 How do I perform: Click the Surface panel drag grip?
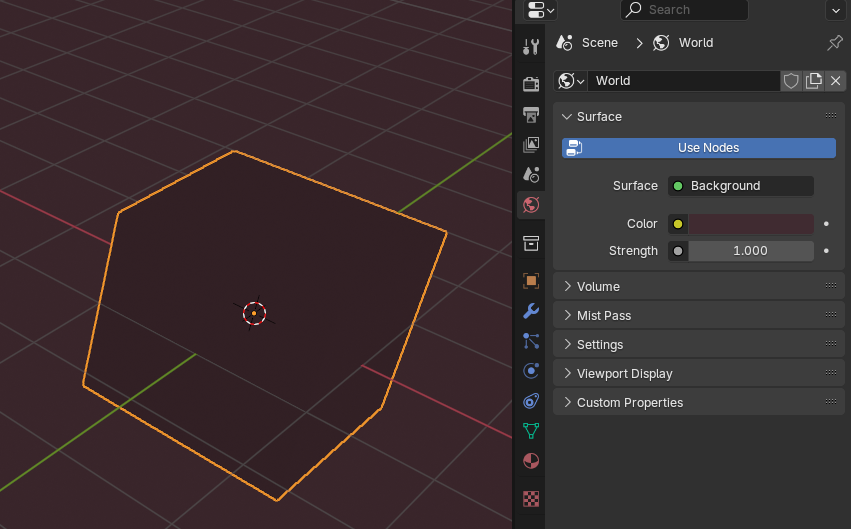click(830, 115)
